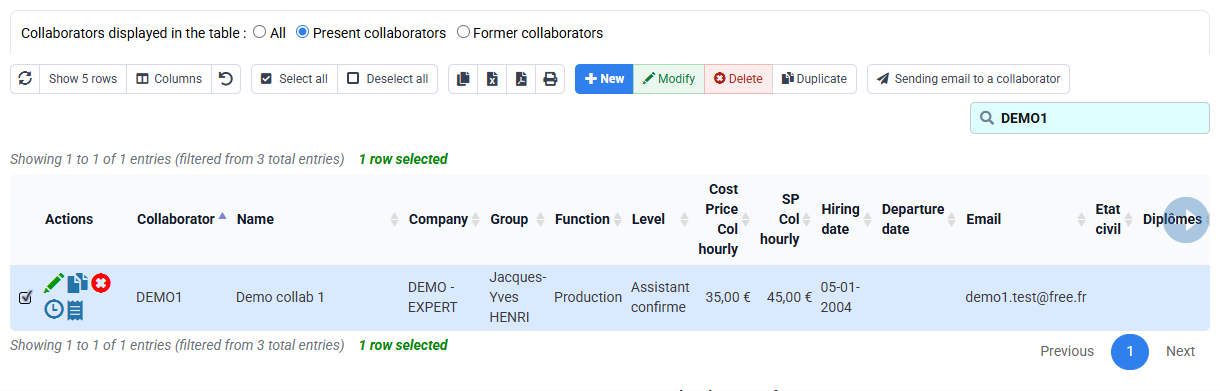The image size is (1220, 391).
Task: Click the Actions column header
Action: tap(69, 219)
